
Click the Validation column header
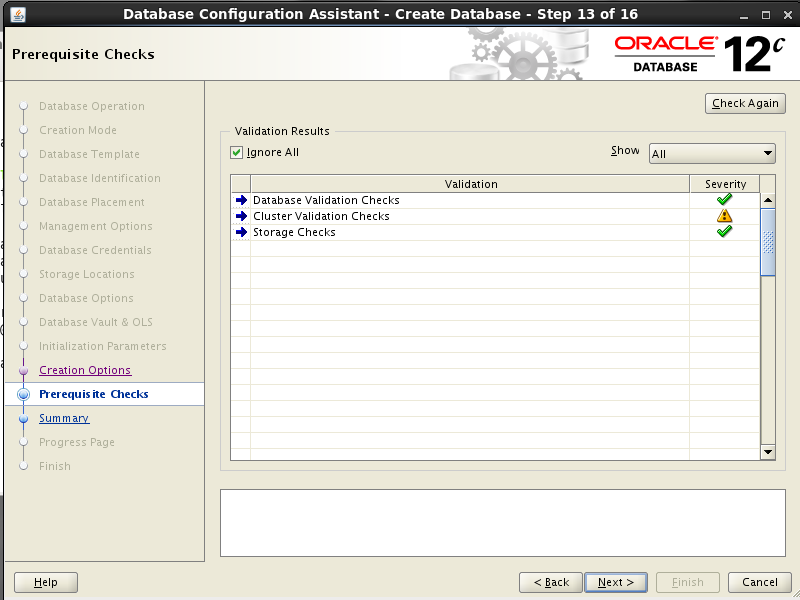pyautogui.click(x=470, y=184)
